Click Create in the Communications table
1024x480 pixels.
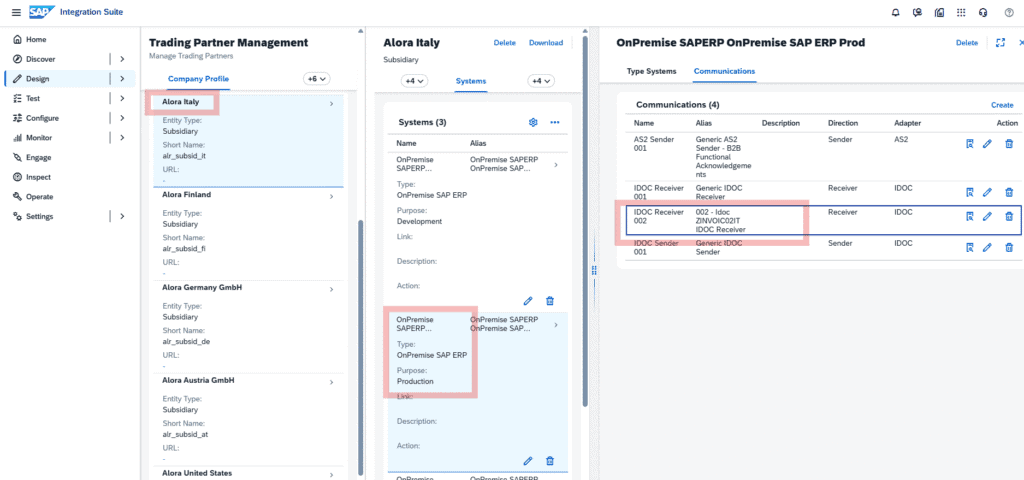click(x=1002, y=104)
